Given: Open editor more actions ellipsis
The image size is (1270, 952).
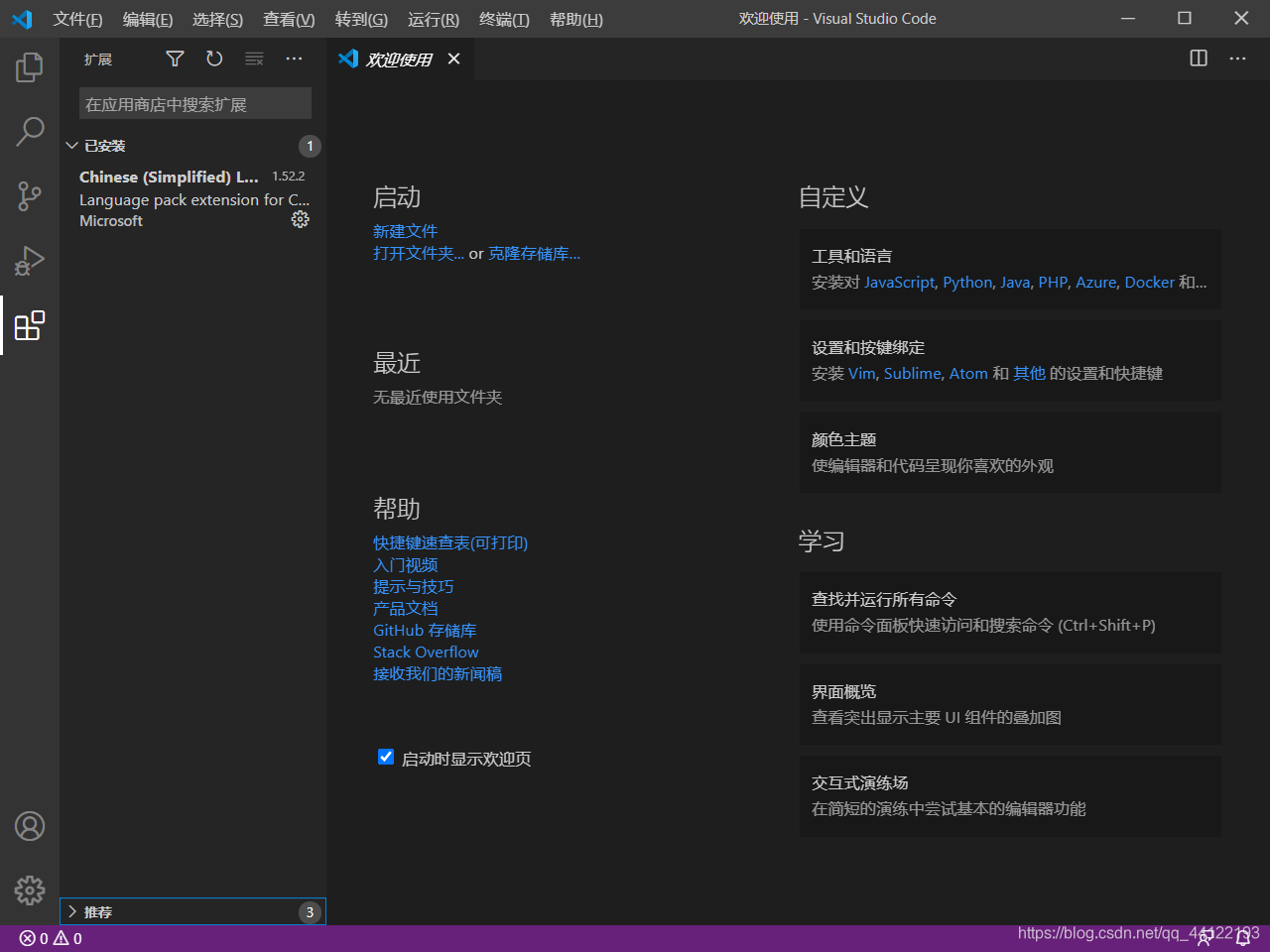Looking at the screenshot, I should coord(1237,59).
